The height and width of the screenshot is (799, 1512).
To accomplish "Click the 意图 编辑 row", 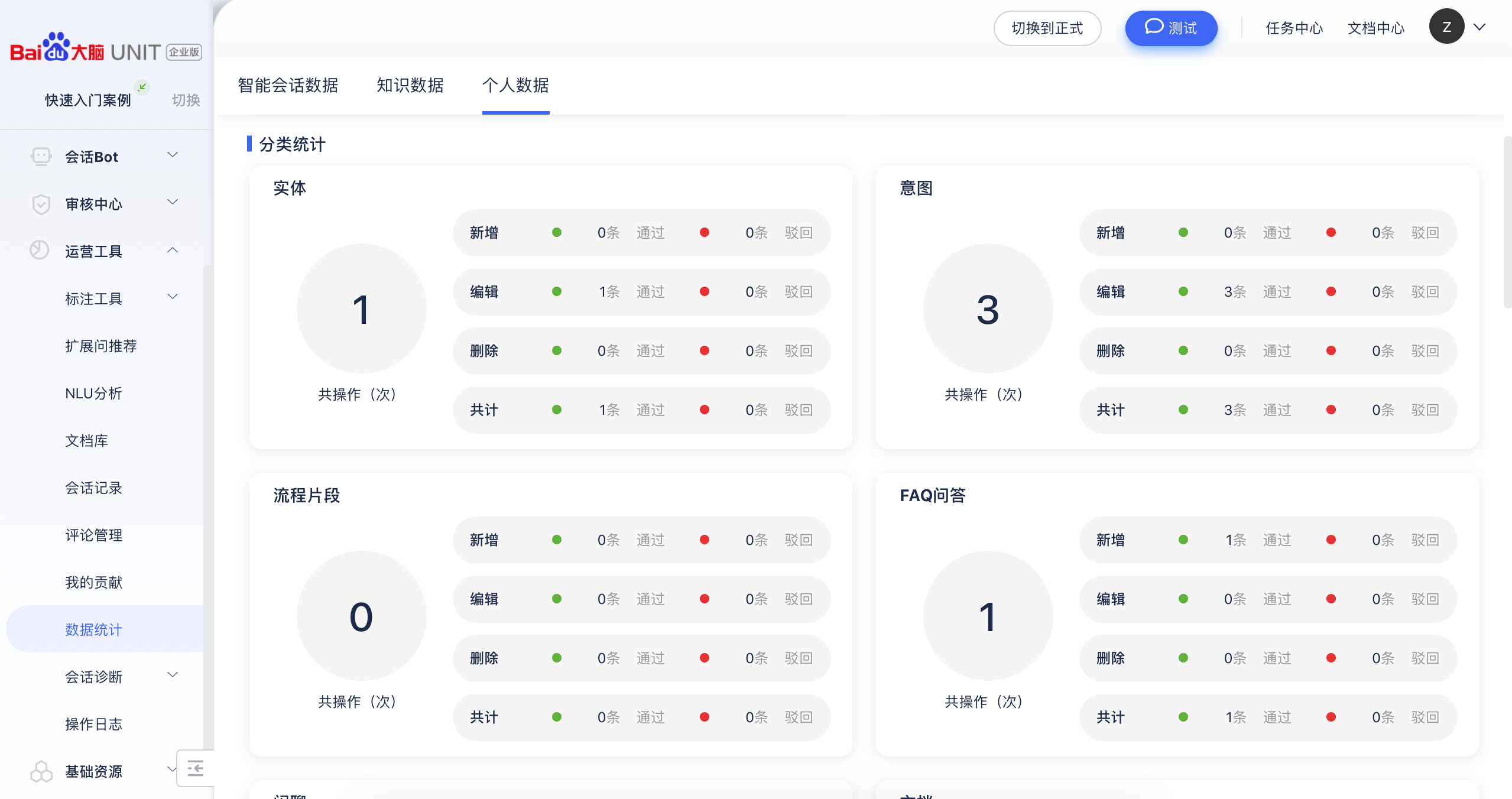I will click(x=1268, y=292).
